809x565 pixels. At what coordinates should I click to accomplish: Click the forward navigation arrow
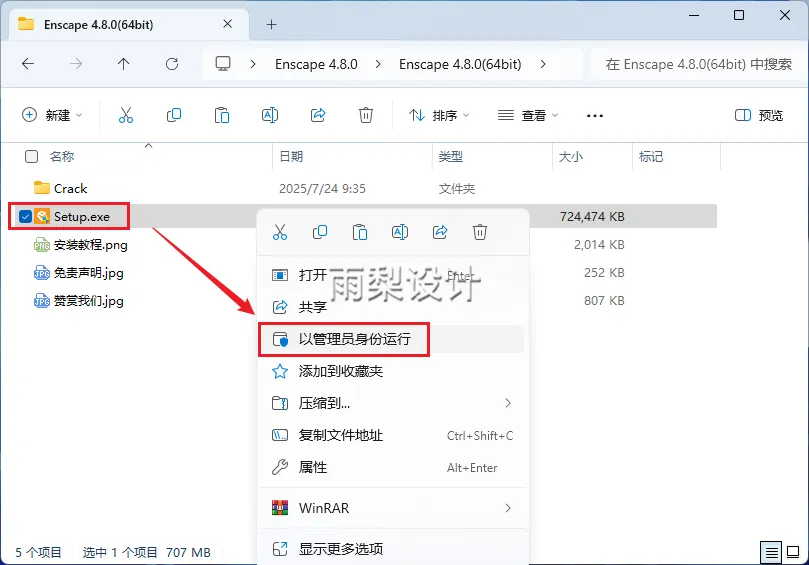(x=76, y=64)
